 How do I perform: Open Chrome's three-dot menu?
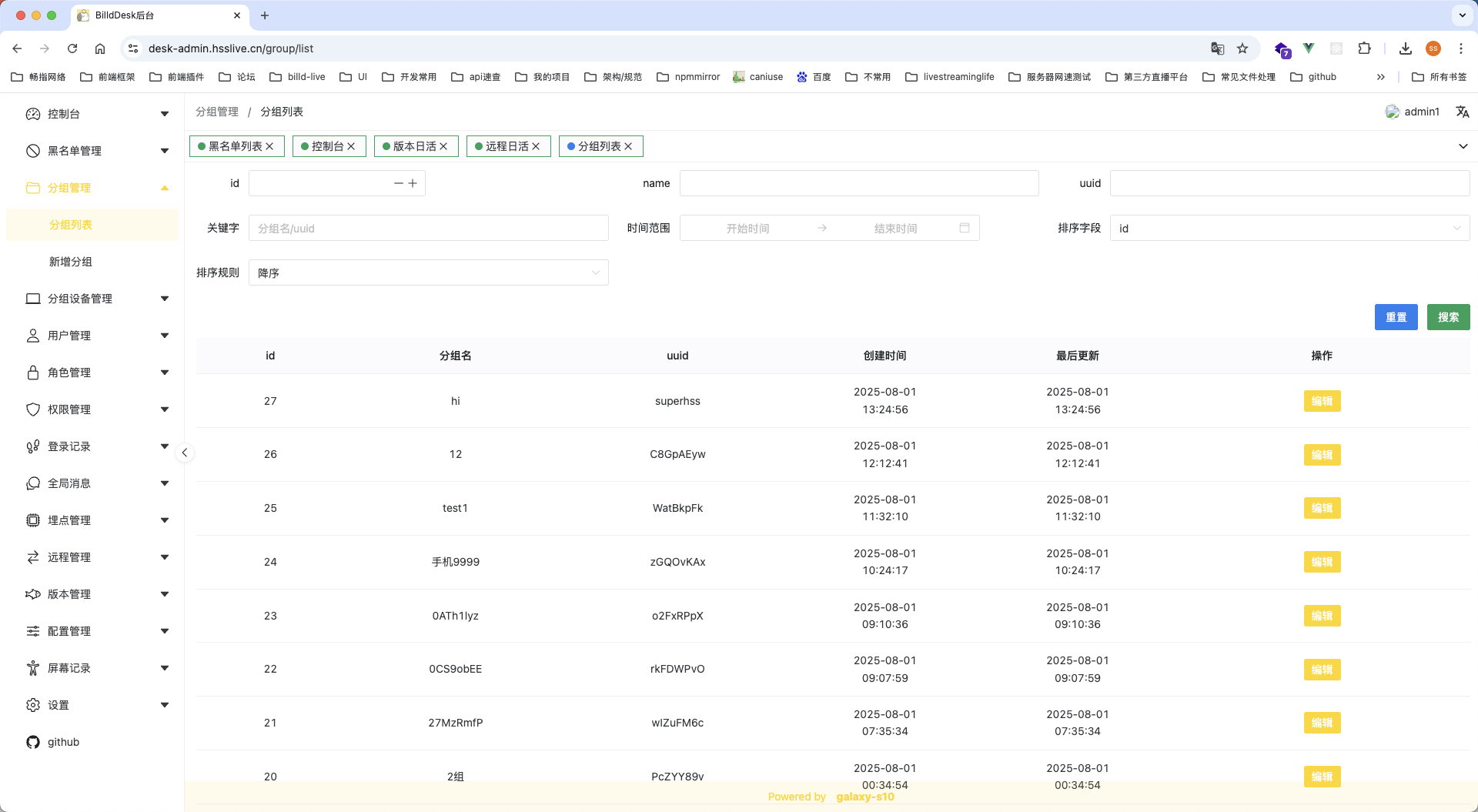click(1461, 48)
